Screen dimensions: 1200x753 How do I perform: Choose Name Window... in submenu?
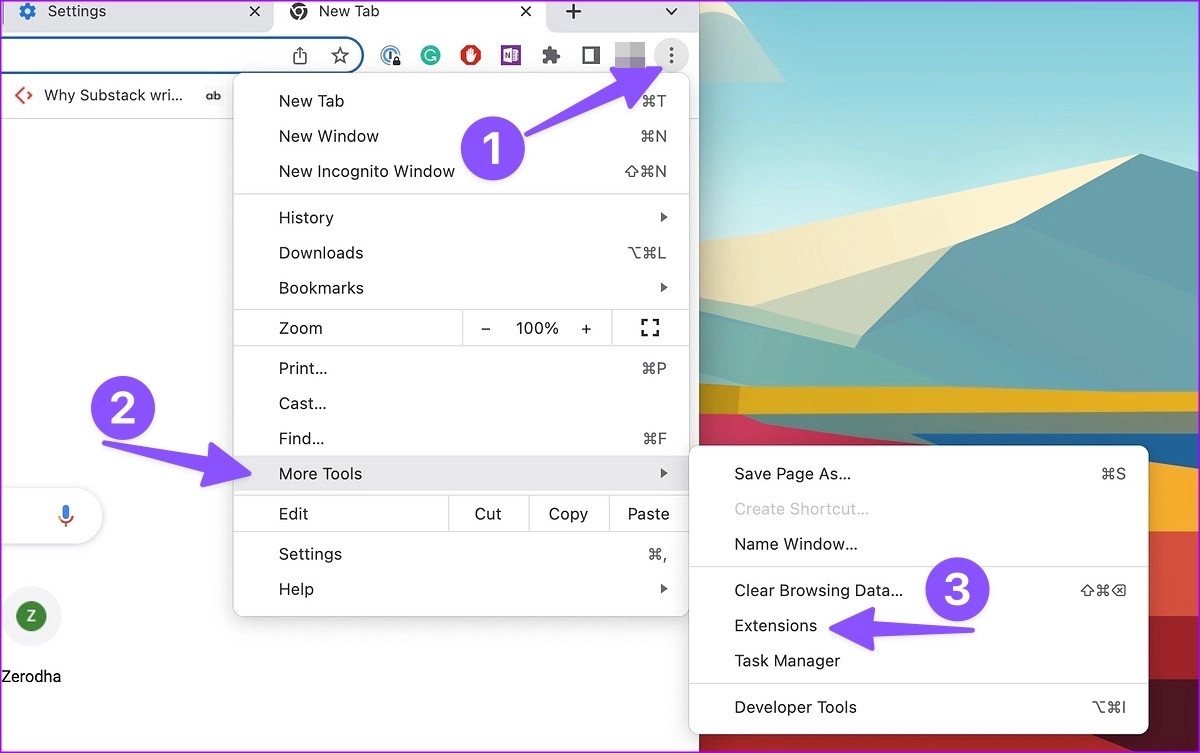(919, 544)
